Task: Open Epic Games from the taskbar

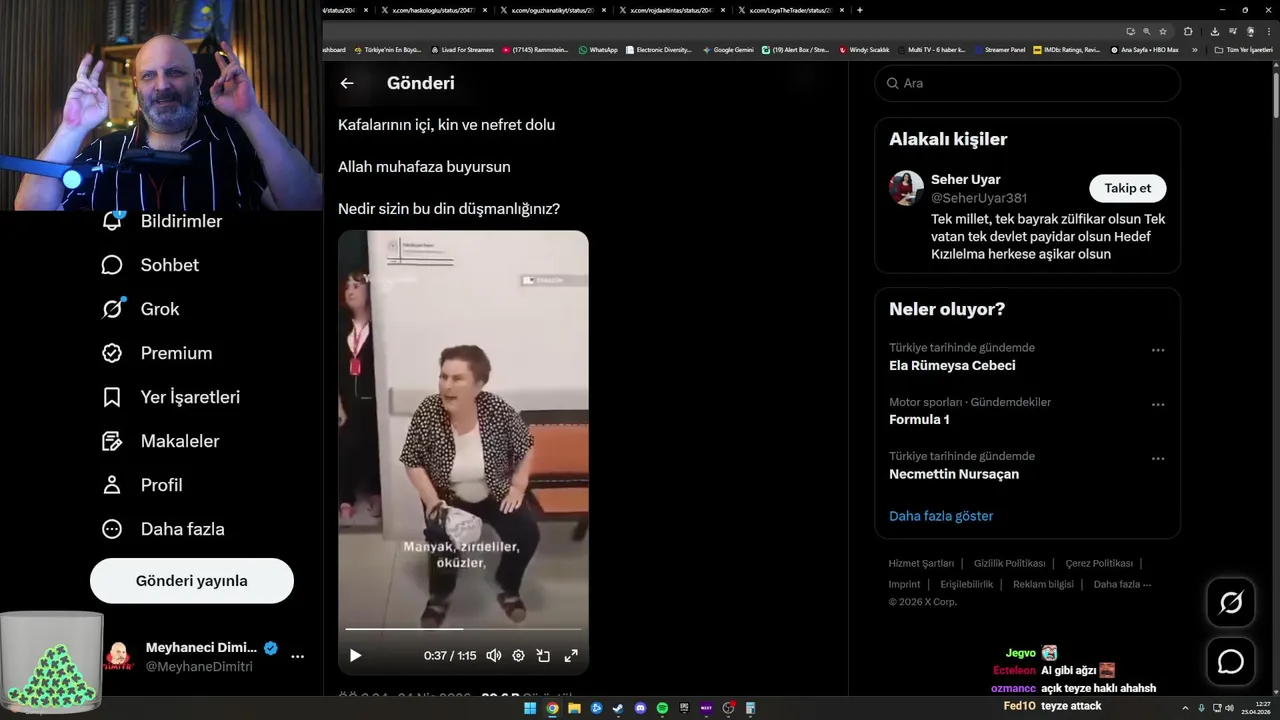Action: 684,708
